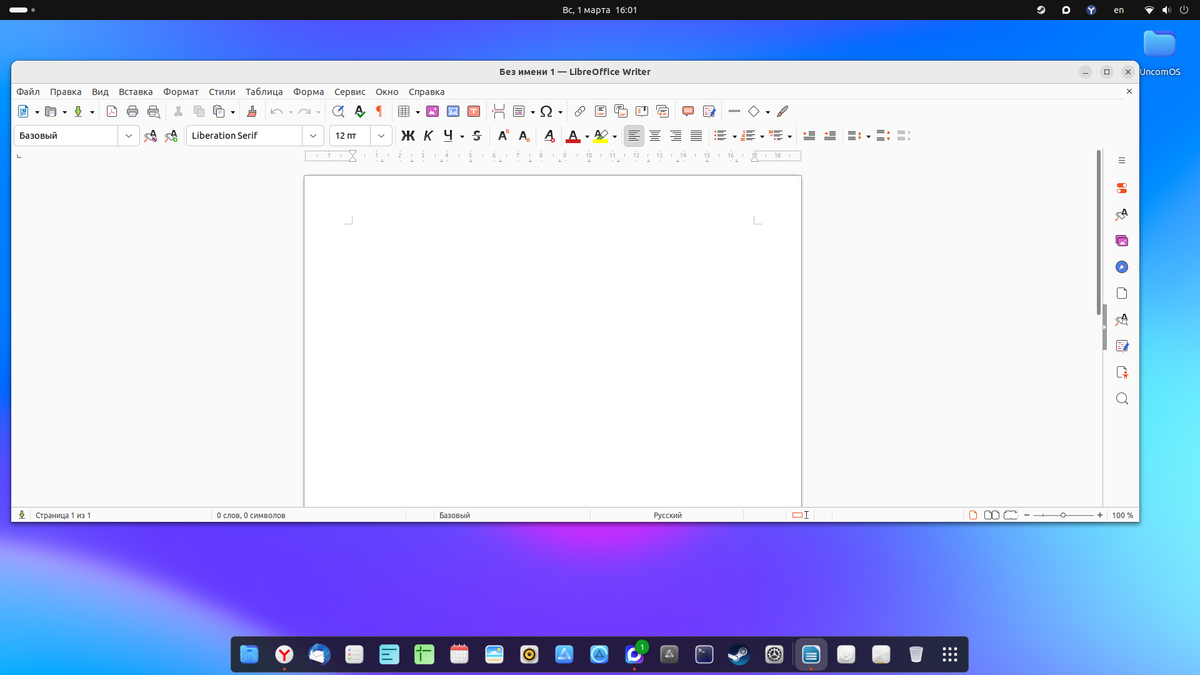Screen dimensions: 1200x675
Task: Insert a comment
Action: click(x=687, y=111)
